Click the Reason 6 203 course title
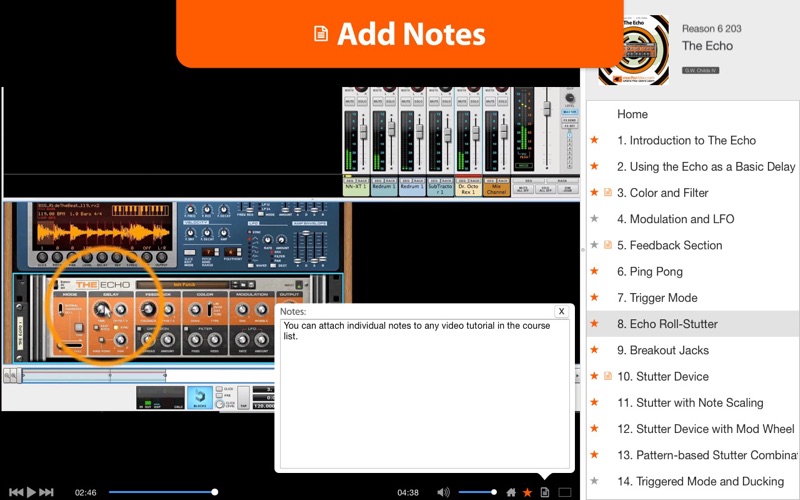The height and width of the screenshot is (500, 800). pos(712,29)
